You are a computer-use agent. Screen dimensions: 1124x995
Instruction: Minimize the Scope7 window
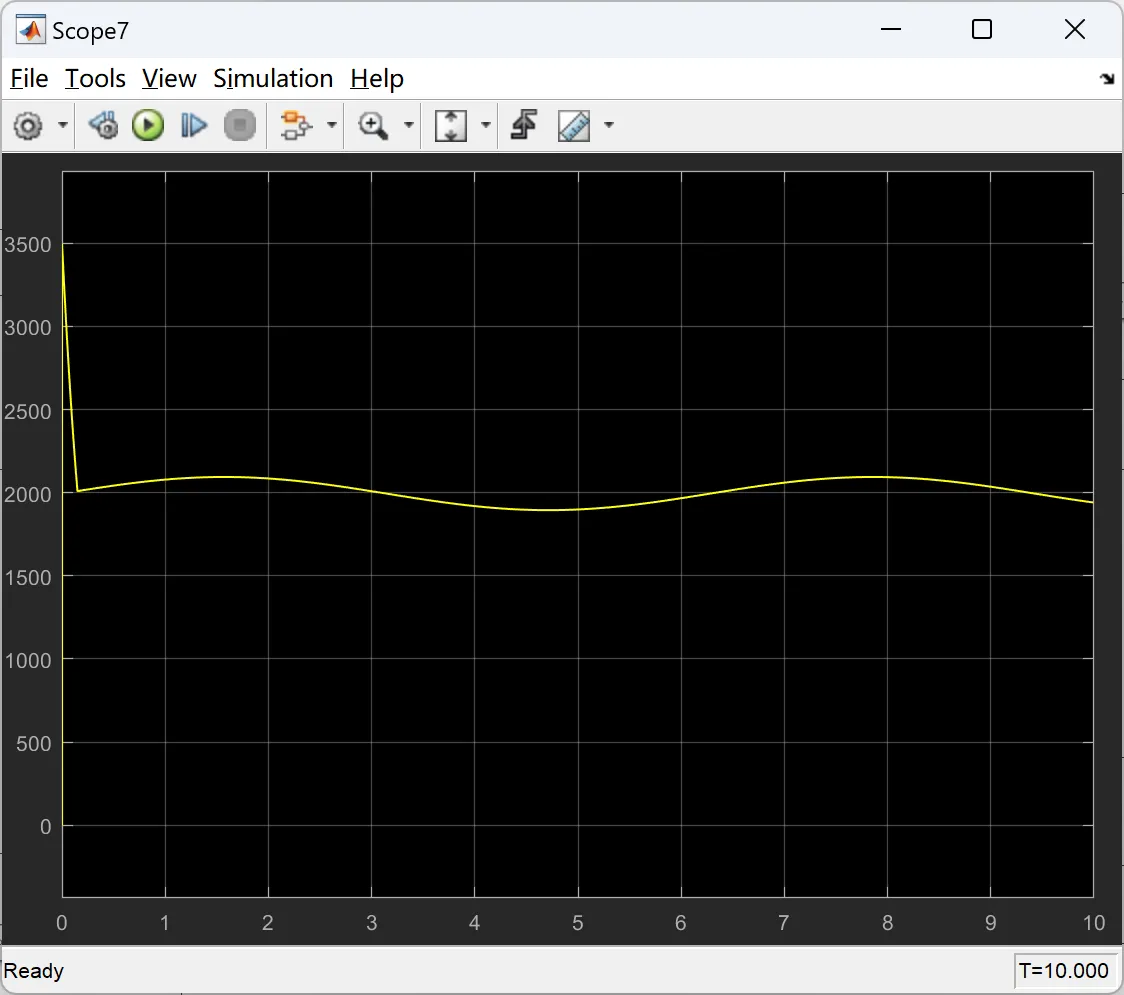pyautogui.click(x=891, y=29)
